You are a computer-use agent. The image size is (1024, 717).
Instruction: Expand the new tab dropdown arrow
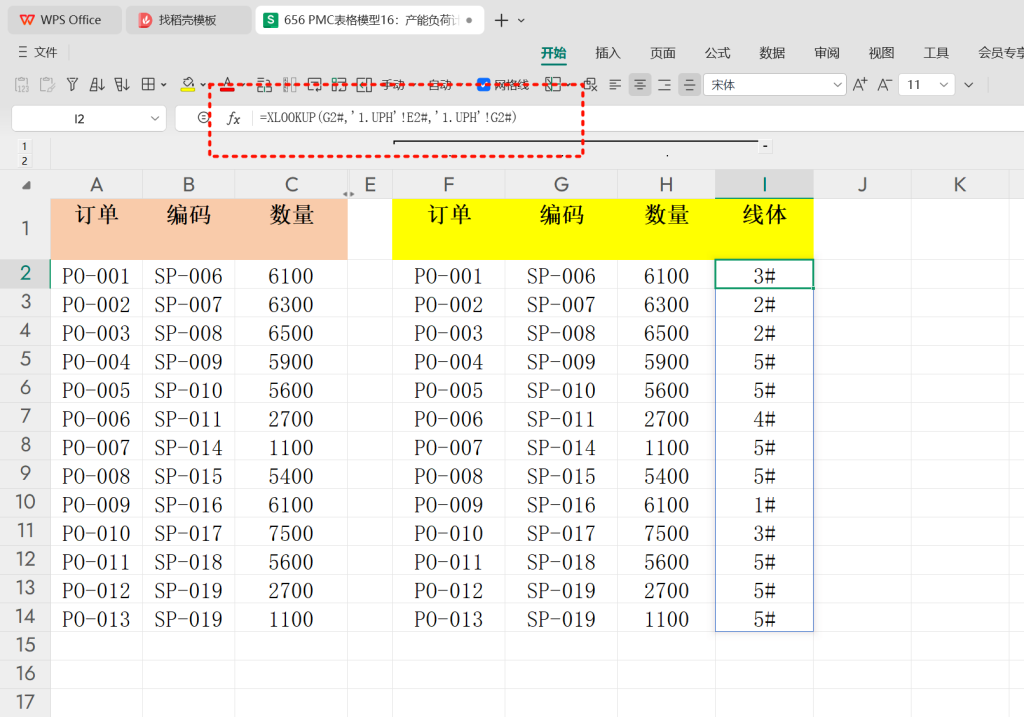(x=521, y=20)
